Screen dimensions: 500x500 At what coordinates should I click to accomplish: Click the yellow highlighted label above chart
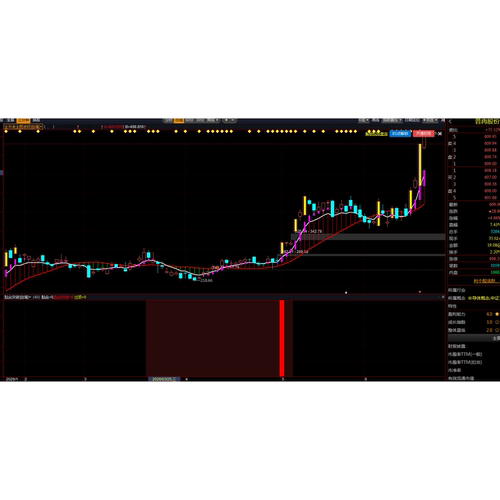(x=376, y=134)
